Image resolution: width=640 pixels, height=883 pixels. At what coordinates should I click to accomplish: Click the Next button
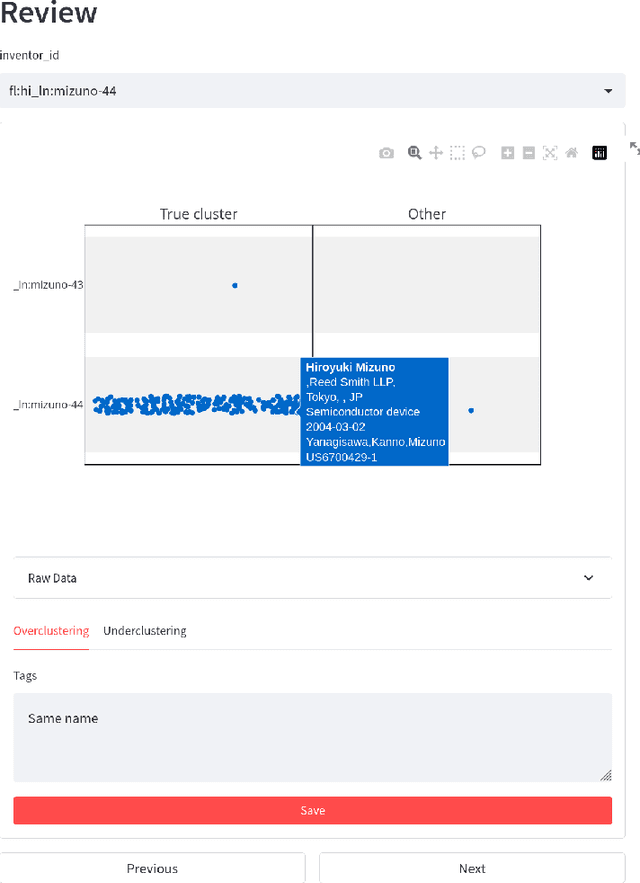coord(472,868)
